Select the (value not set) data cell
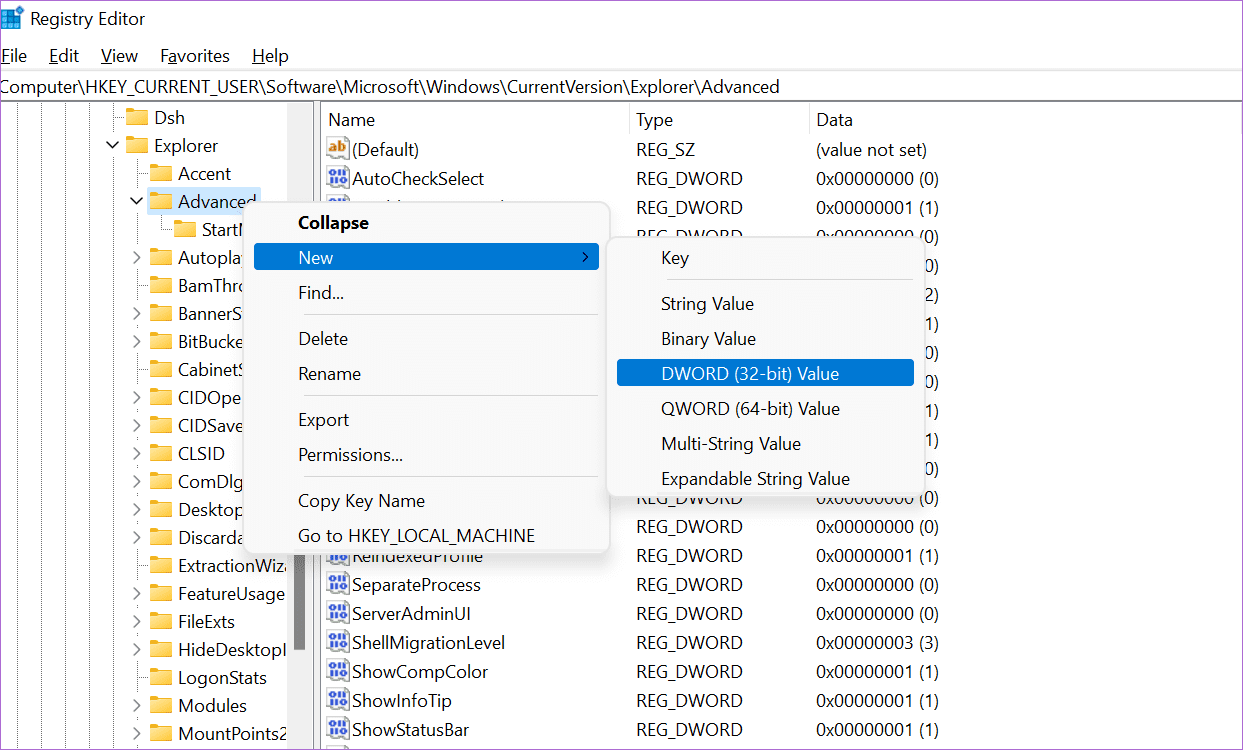This screenshot has height=750, width=1243. (871, 150)
